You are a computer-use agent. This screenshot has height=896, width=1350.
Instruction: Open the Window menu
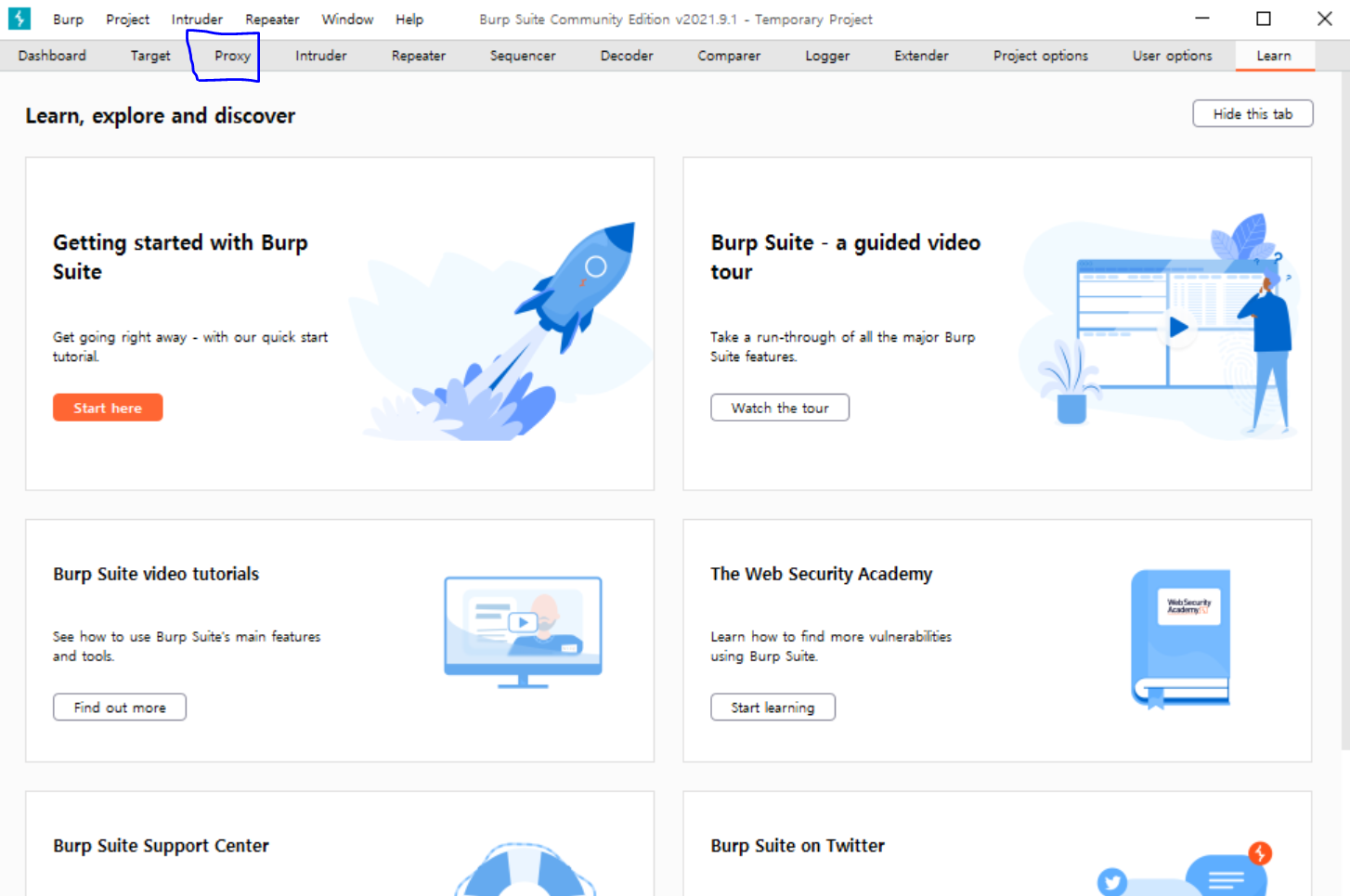click(347, 19)
